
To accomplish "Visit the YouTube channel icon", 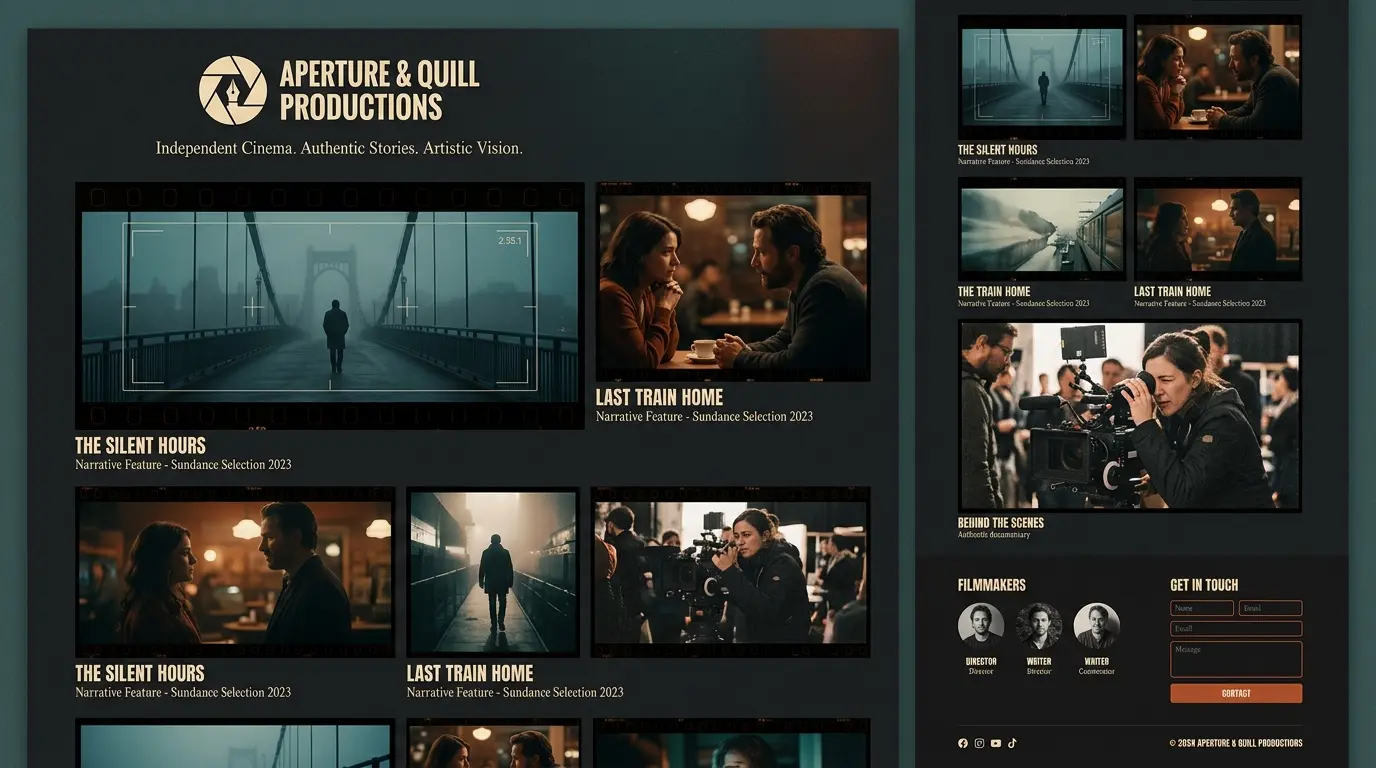I will (x=996, y=743).
